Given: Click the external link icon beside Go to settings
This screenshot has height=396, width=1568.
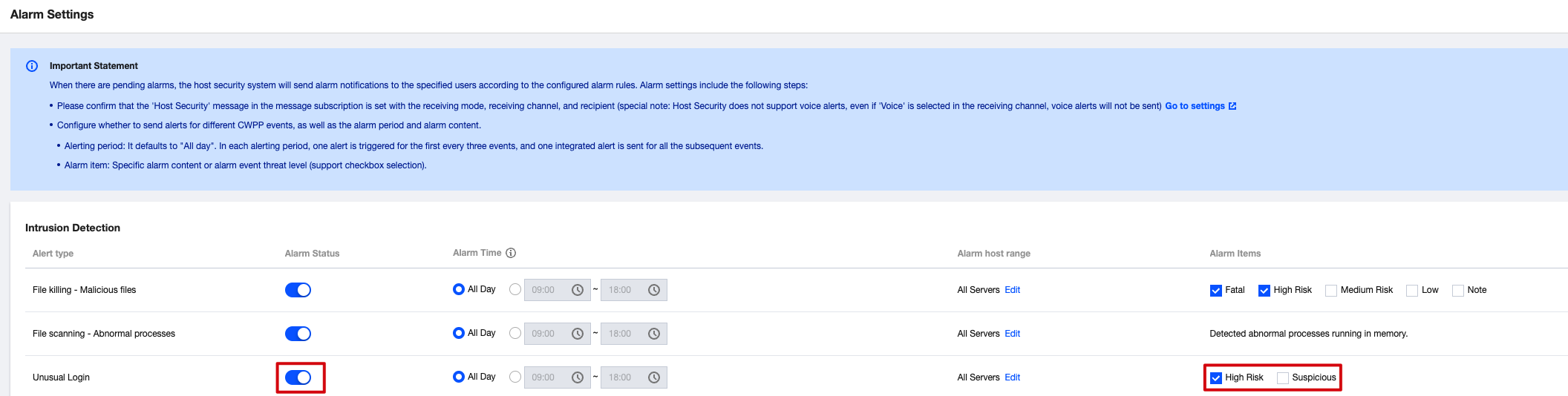Looking at the screenshot, I should coord(1232,106).
